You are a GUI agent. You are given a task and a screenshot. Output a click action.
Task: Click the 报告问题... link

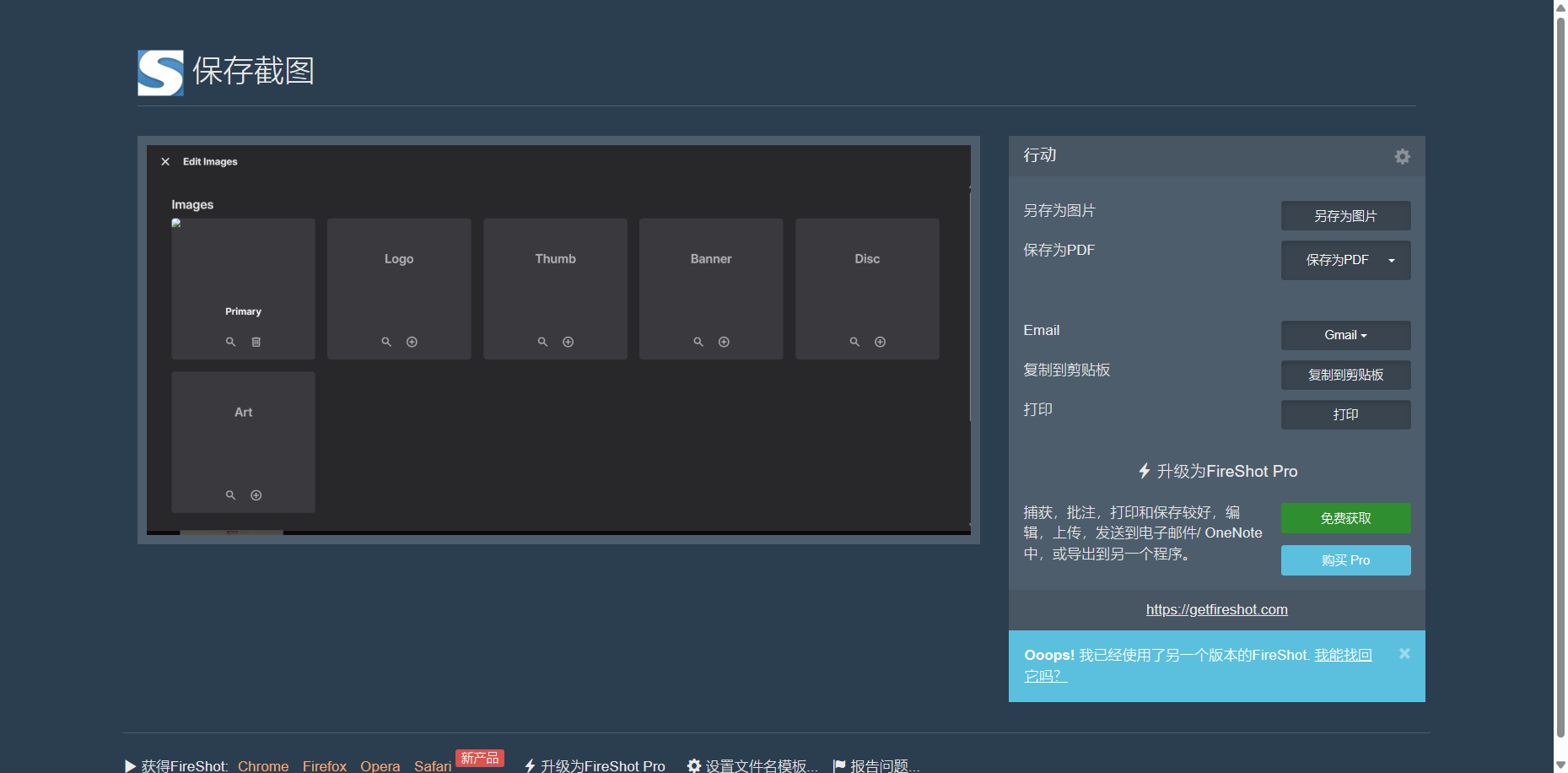pyautogui.click(x=885, y=766)
